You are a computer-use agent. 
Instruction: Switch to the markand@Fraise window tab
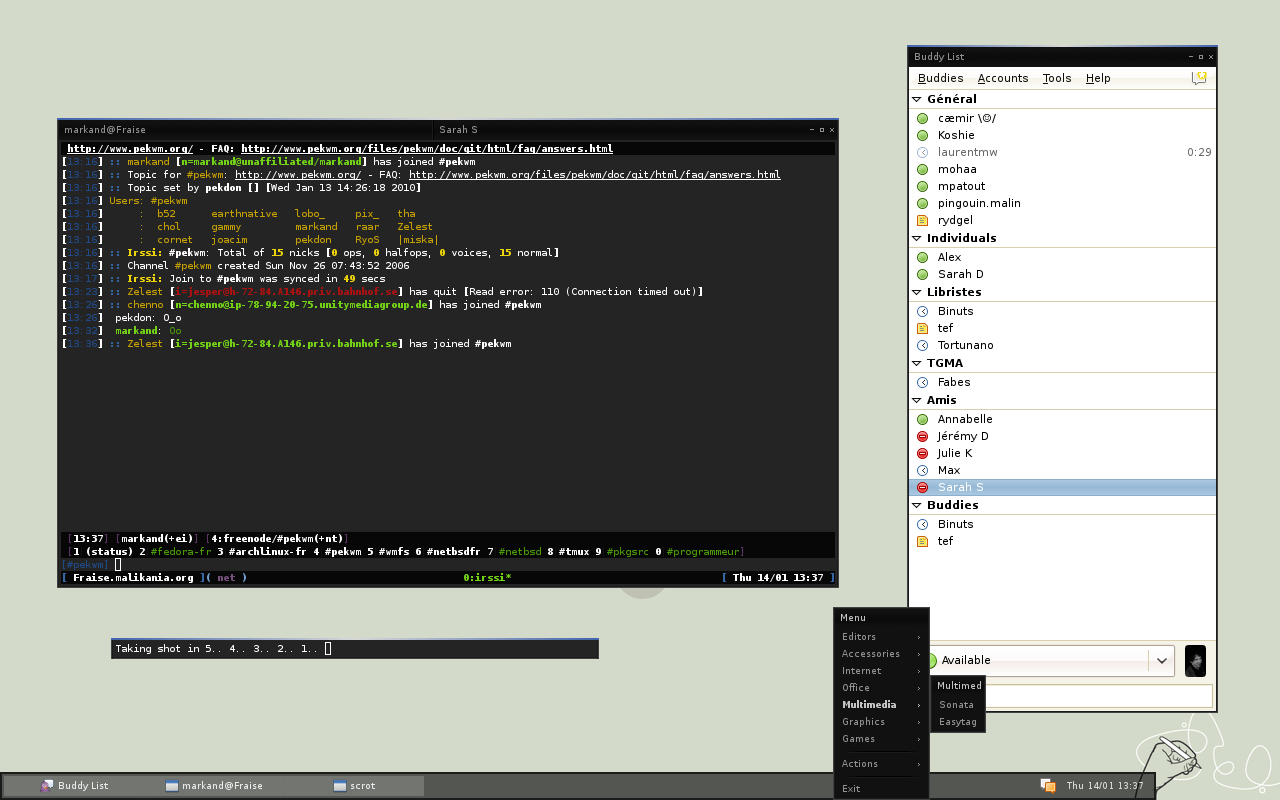point(246,129)
